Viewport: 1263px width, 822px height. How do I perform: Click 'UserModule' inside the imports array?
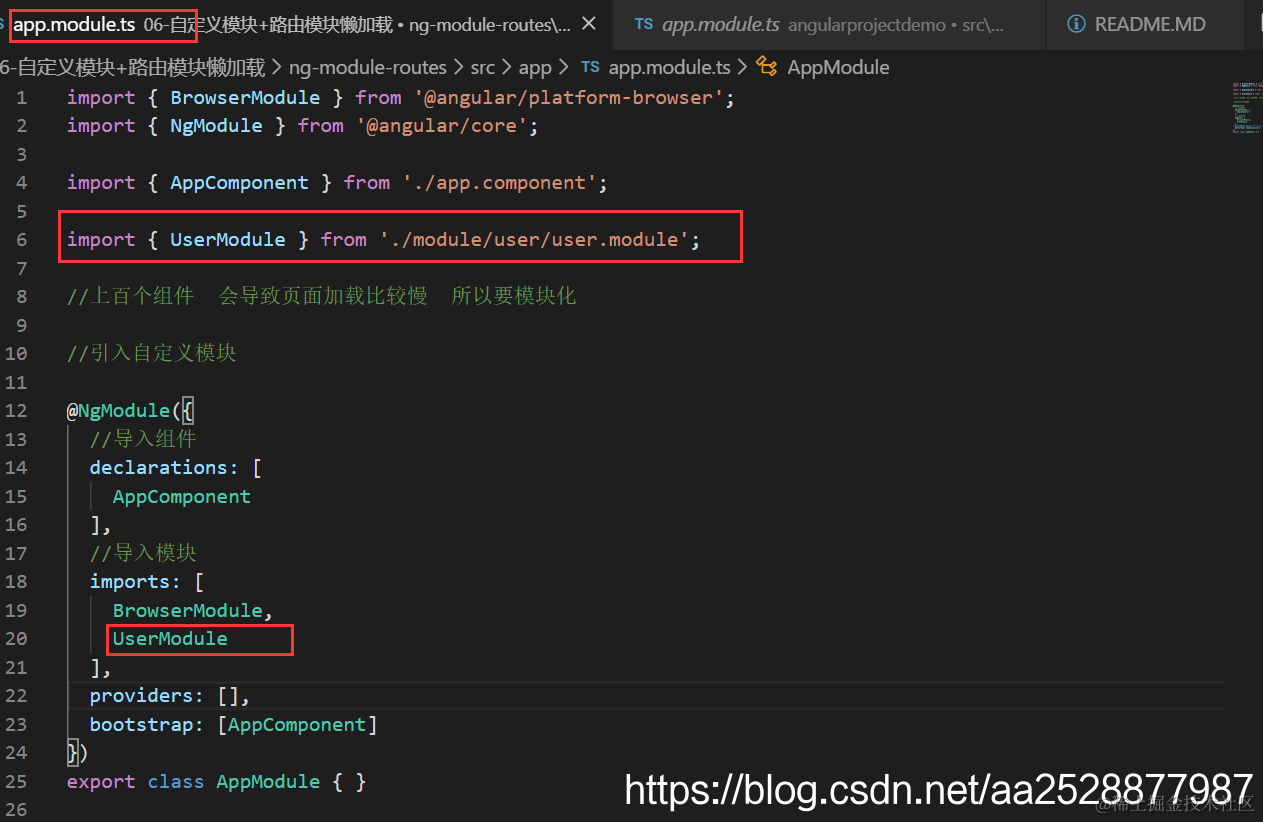170,639
